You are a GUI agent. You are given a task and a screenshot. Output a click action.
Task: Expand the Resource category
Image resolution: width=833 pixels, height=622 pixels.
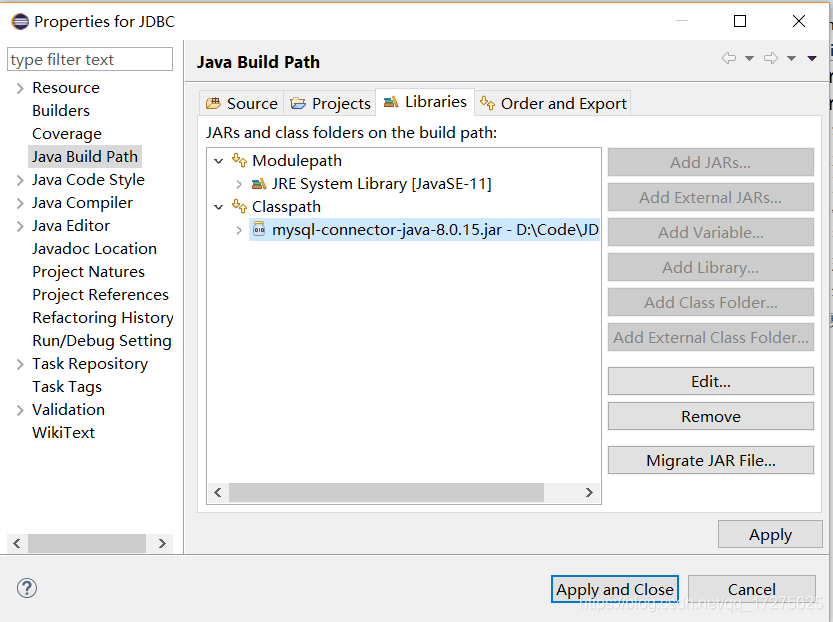20,88
